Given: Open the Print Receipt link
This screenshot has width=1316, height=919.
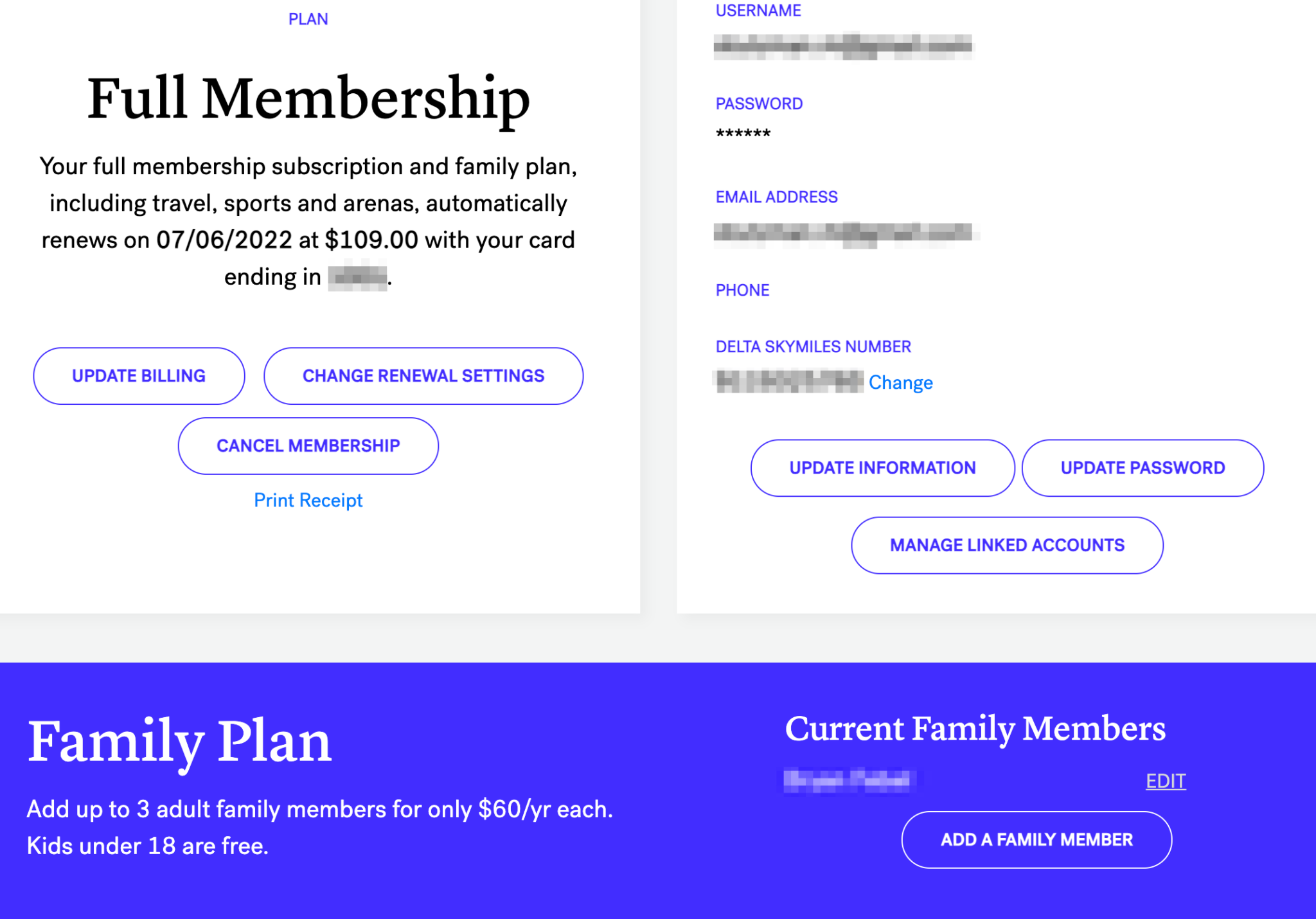Looking at the screenshot, I should [x=308, y=500].
